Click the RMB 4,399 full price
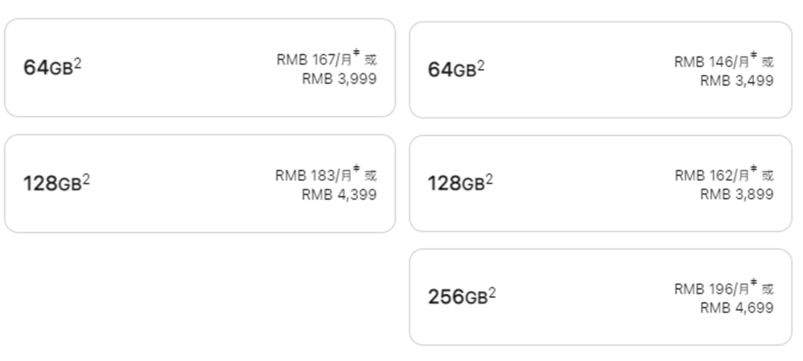The width and height of the screenshot is (803, 361). click(x=339, y=195)
